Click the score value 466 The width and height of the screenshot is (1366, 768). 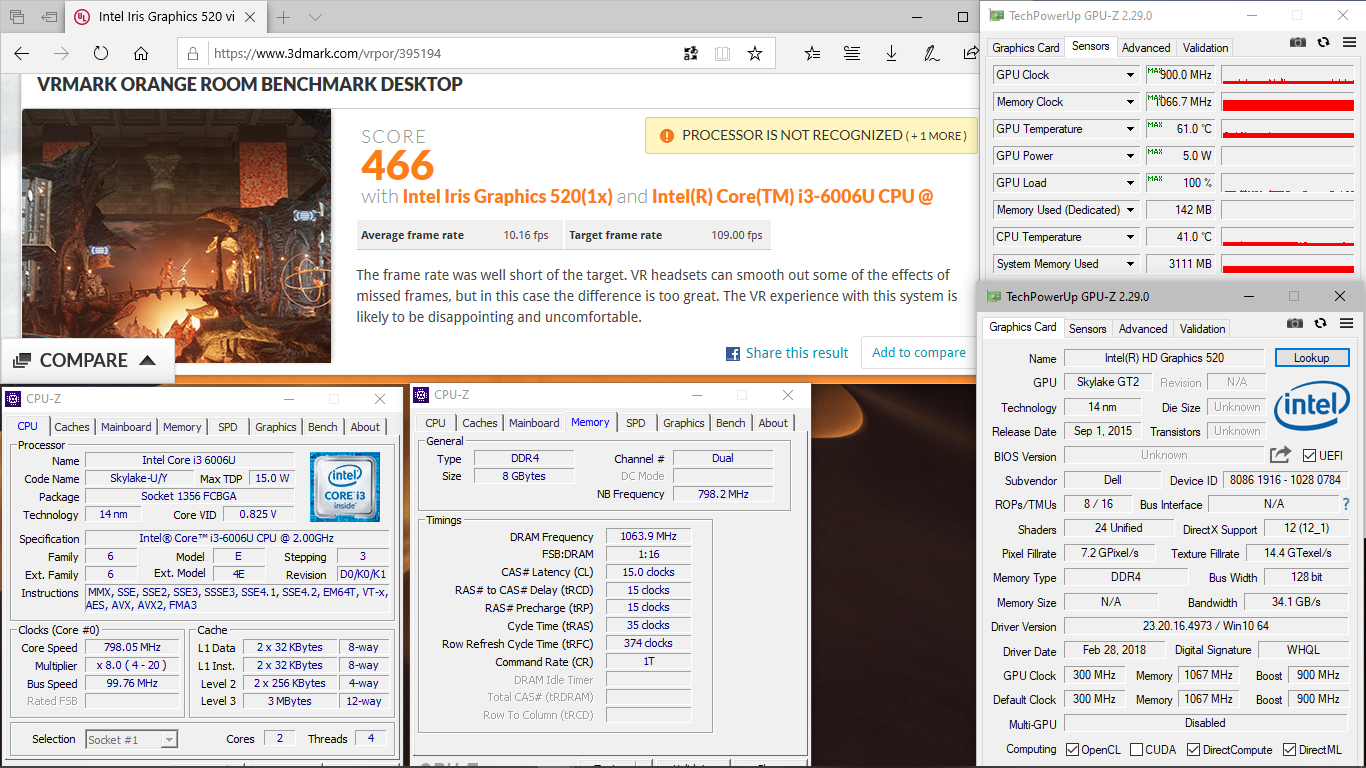pyautogui.click(x=397, y=165)
